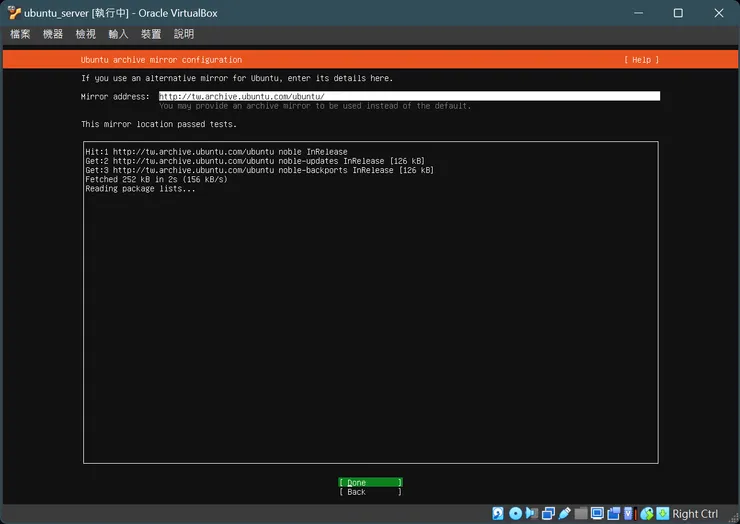The image size is (740, 524).
Task: Click the archive mirror hint text
Action: tap(315, 106)
